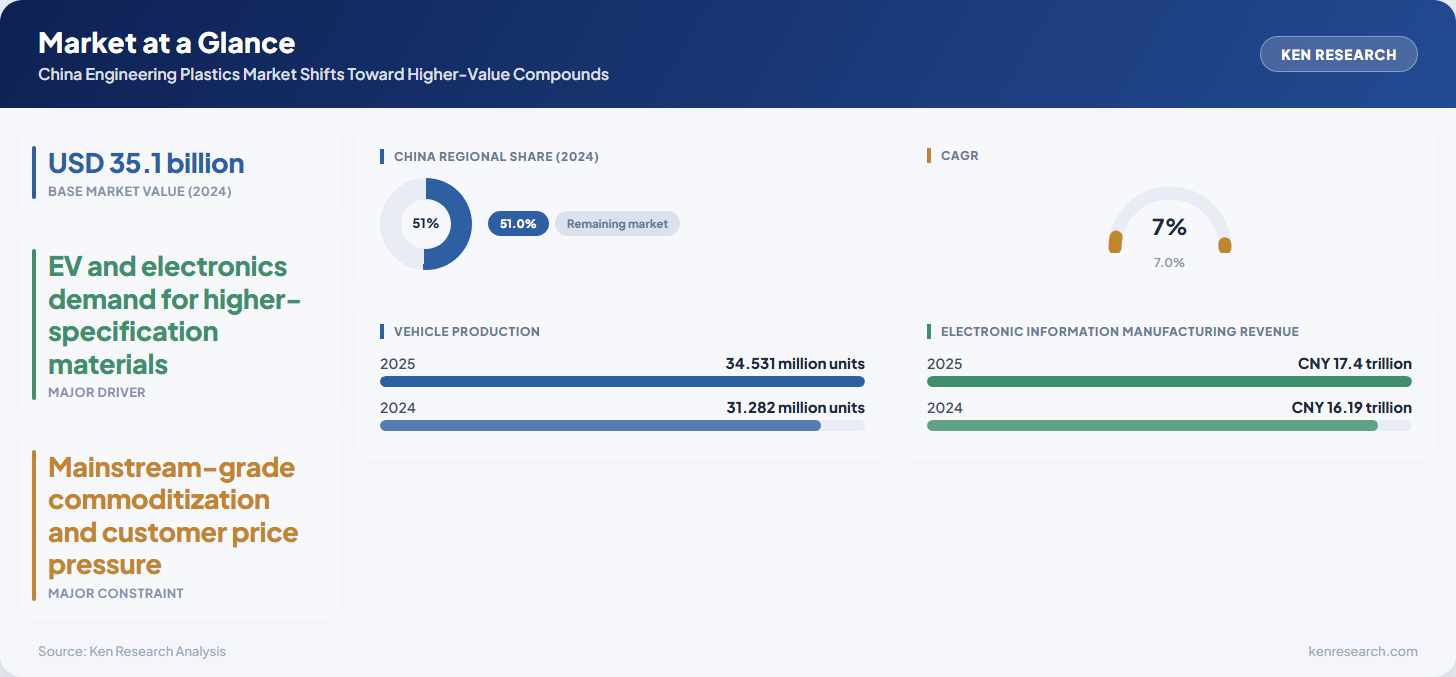Click the Vehicle Production heading
This screenshot has height=677, width=1456.
click(466, 331)
